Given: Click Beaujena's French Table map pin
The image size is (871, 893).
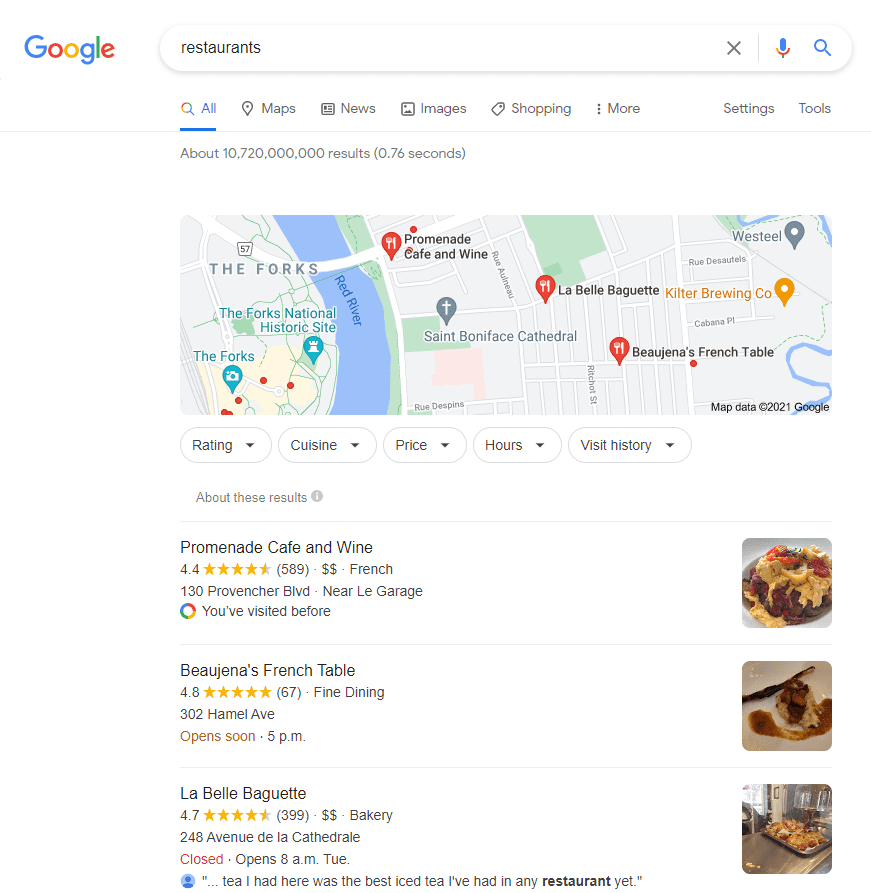Looking at the screenshot, I should pyautogui.click(x=619, y=350).
